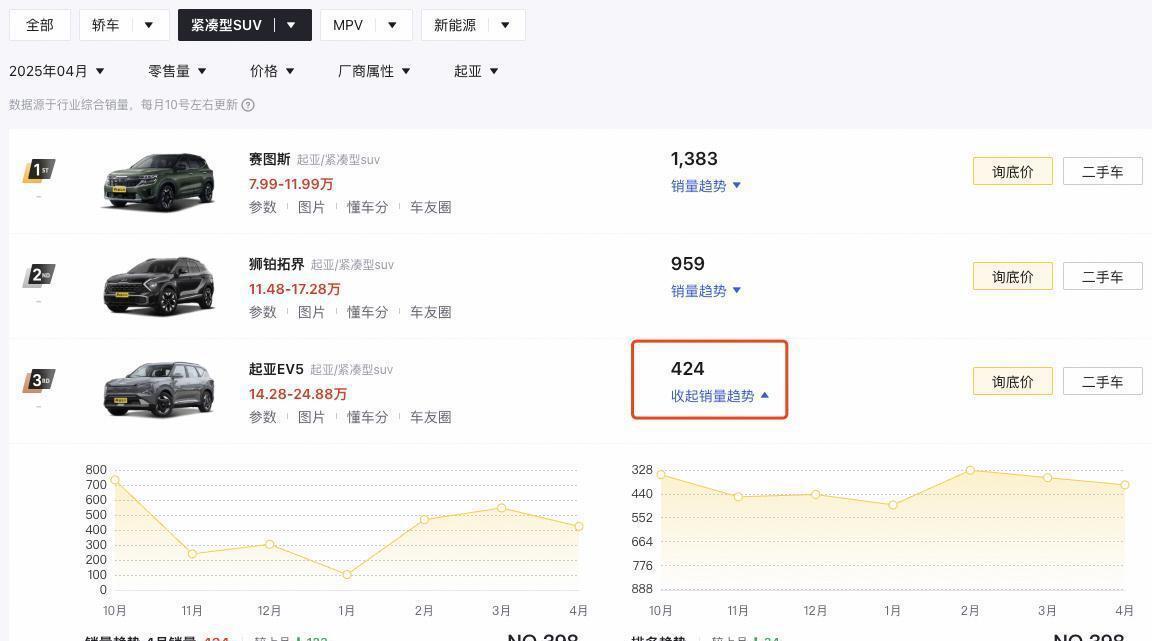This screenshot has width=1152, height=641.
Task: Click the 10月 data point on sales chart
Action: 115,480
